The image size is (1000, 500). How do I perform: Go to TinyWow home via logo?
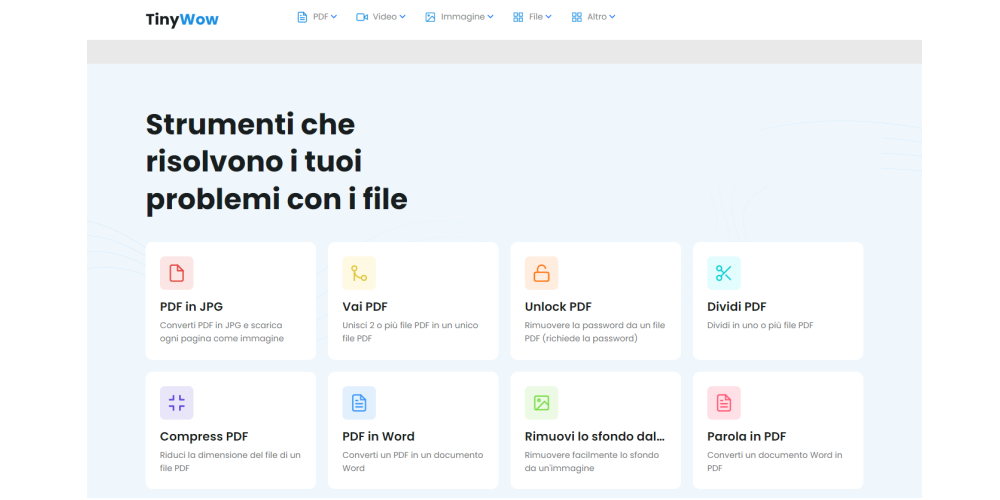point(182,19)
